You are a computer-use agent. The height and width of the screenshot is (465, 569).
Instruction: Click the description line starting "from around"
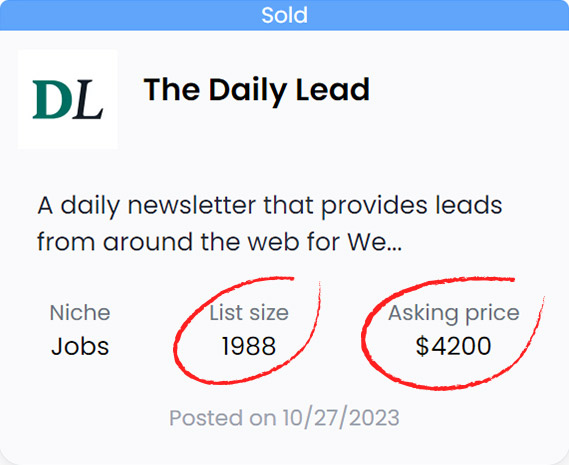[x=220, y=241]
